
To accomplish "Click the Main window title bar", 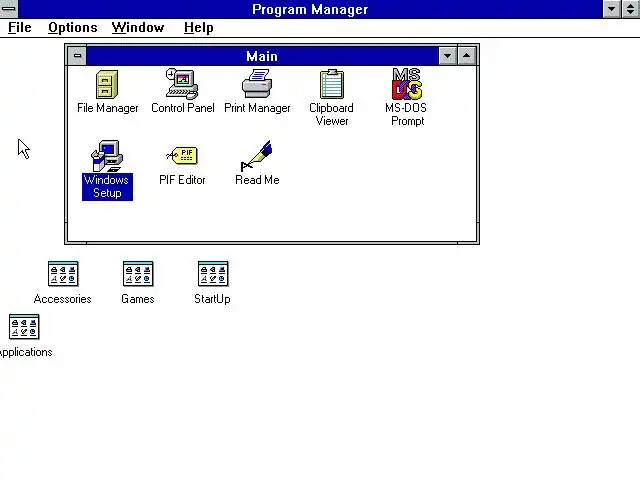I will tap(262, 56).
